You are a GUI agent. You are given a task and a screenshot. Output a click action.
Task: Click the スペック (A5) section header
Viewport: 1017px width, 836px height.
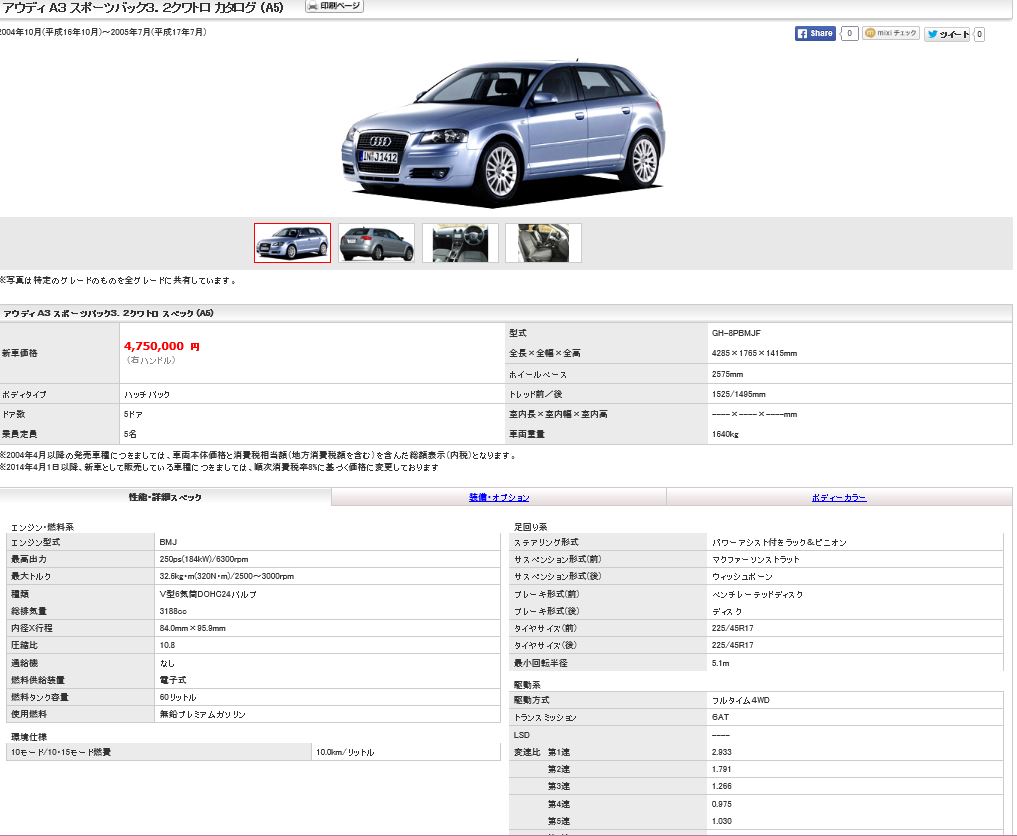(x=108, y=313)
